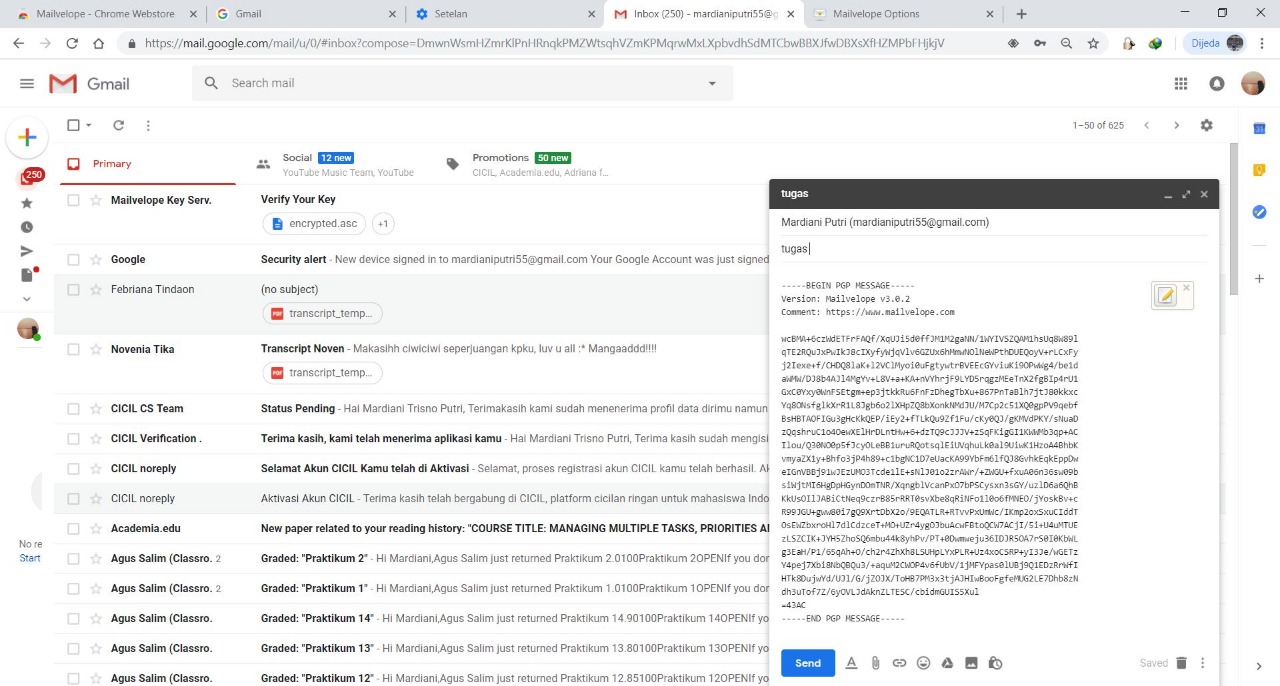
Task: Go to the newer messages page arrow
Action: 1146,125
